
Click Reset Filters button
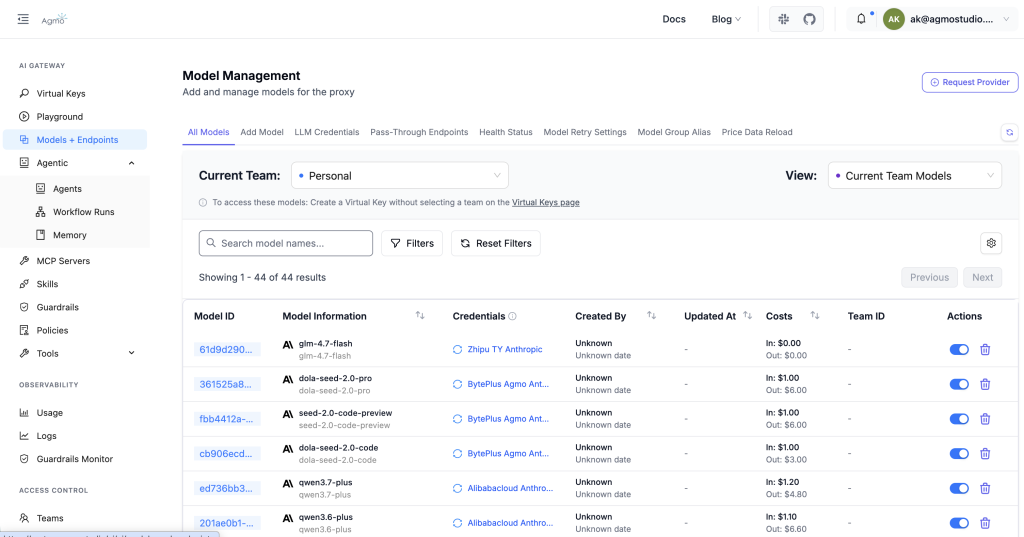coord(496,243)
